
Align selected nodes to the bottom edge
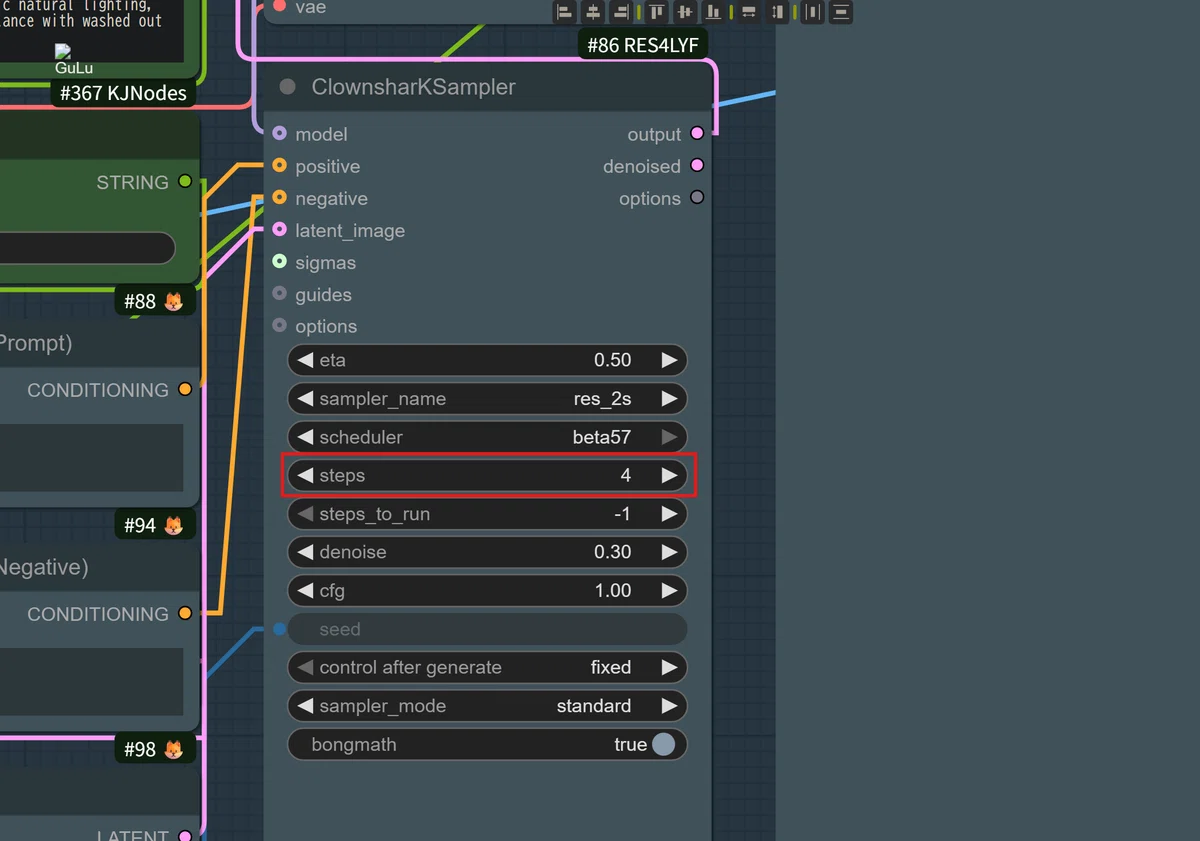(713, 12)
